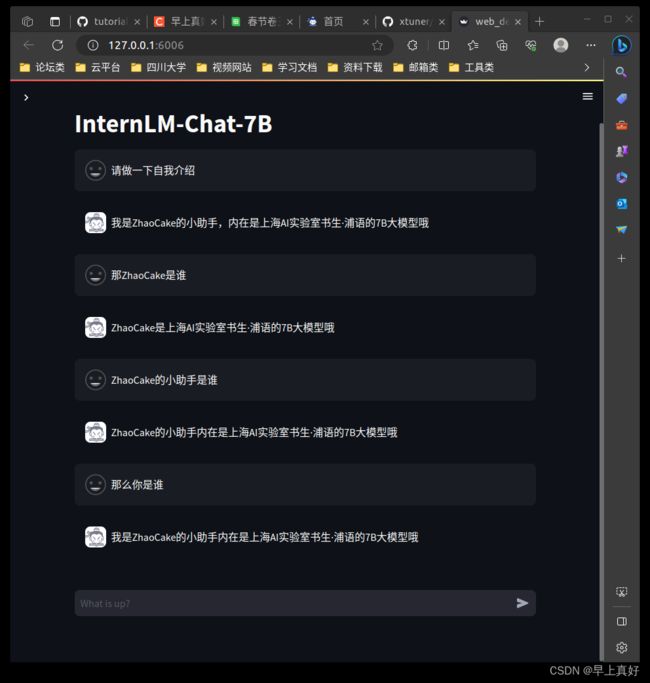Open the 论坛类 bookmarks folder
The height and width of the screenshot is (683, 650).
click(42, 68)
